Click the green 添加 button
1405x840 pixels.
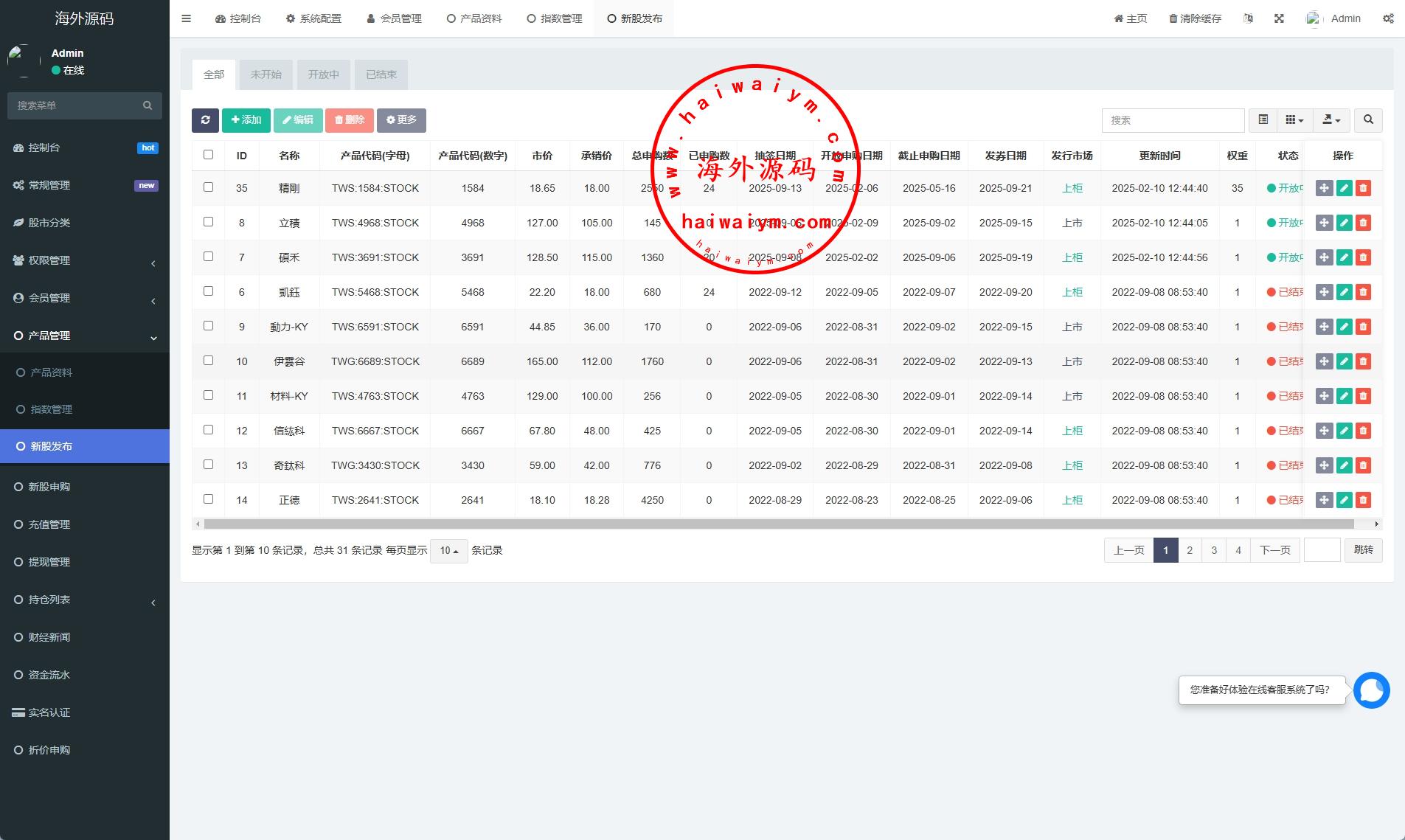[x=246, y=120]
